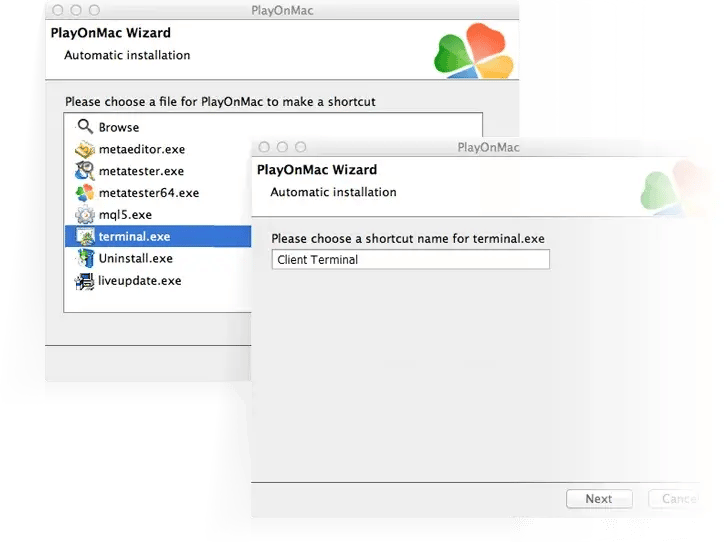Choose metatester.exe from the list
The image size is (726, 542).
point(141,171)
